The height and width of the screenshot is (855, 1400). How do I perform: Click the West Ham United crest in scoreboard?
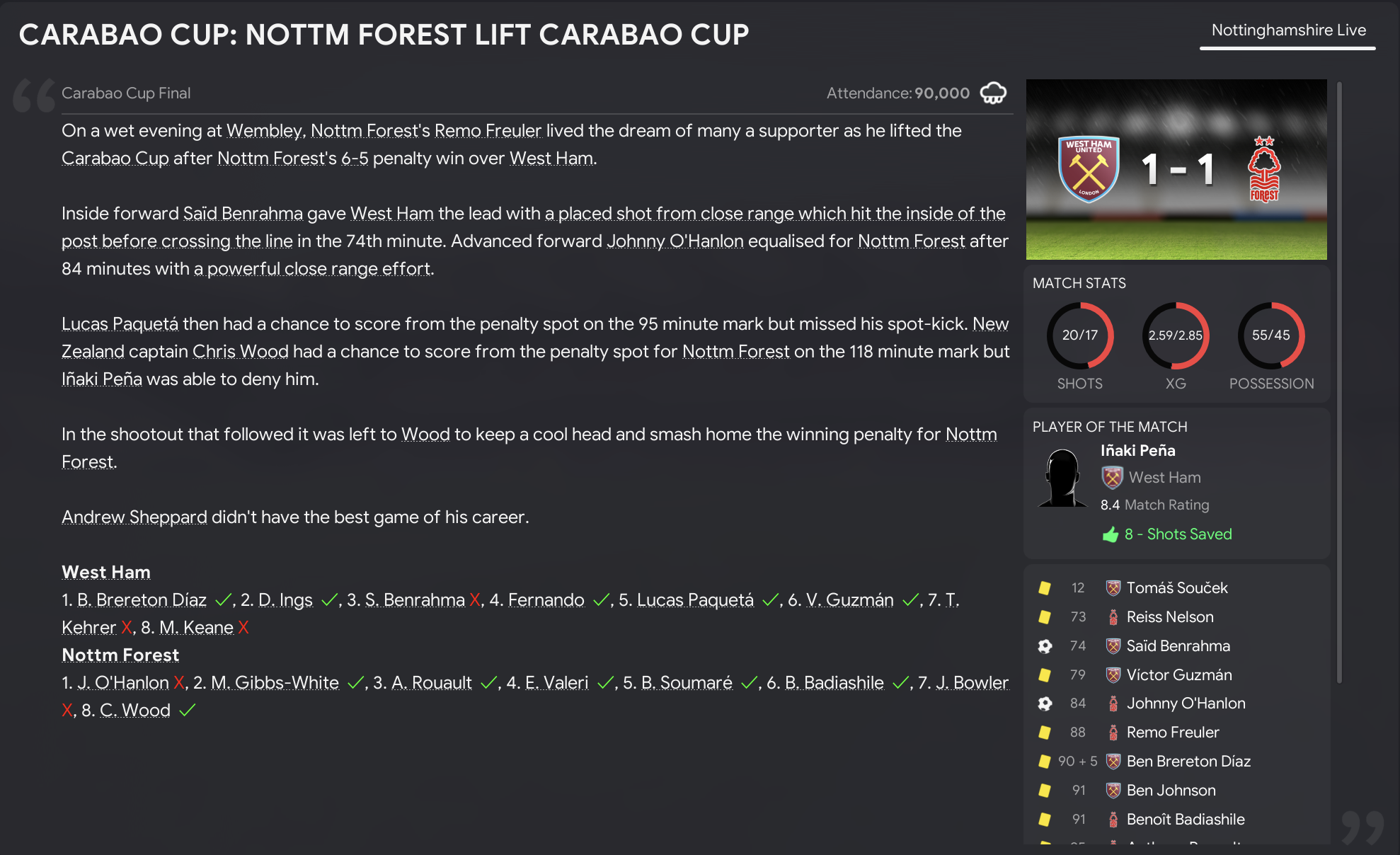(1089, 169)
